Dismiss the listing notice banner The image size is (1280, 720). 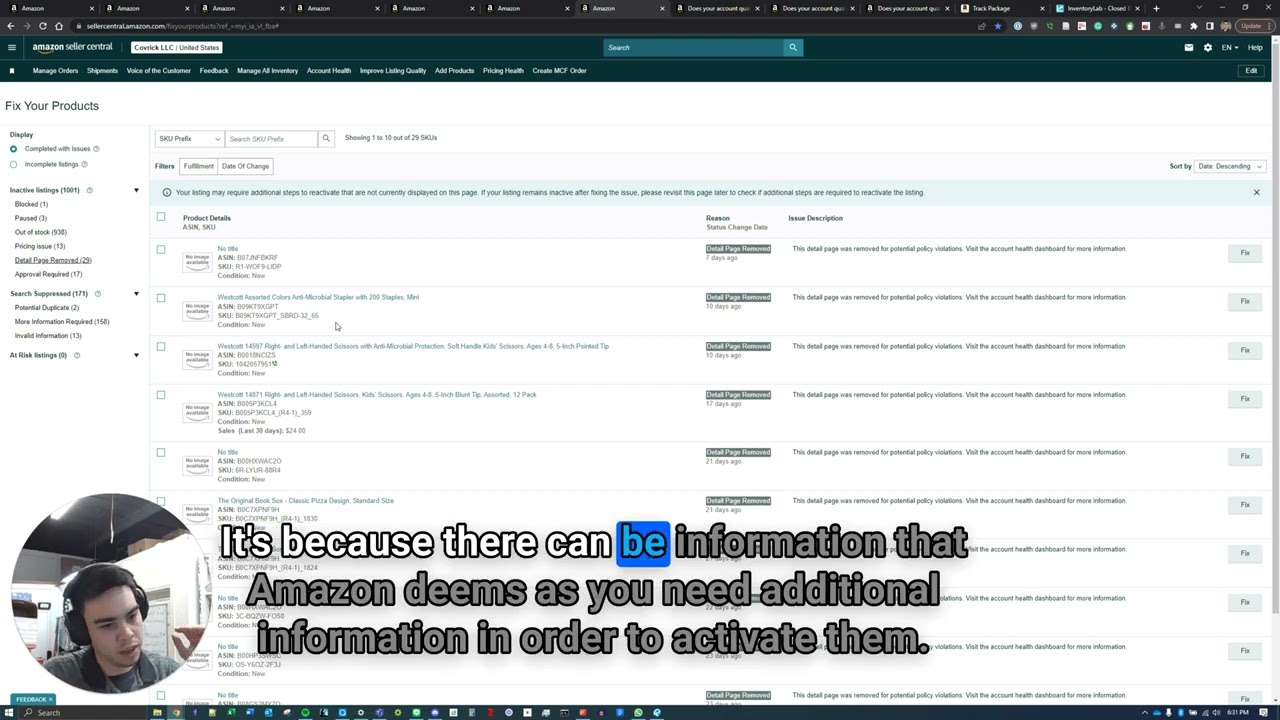pos(1257,192)
